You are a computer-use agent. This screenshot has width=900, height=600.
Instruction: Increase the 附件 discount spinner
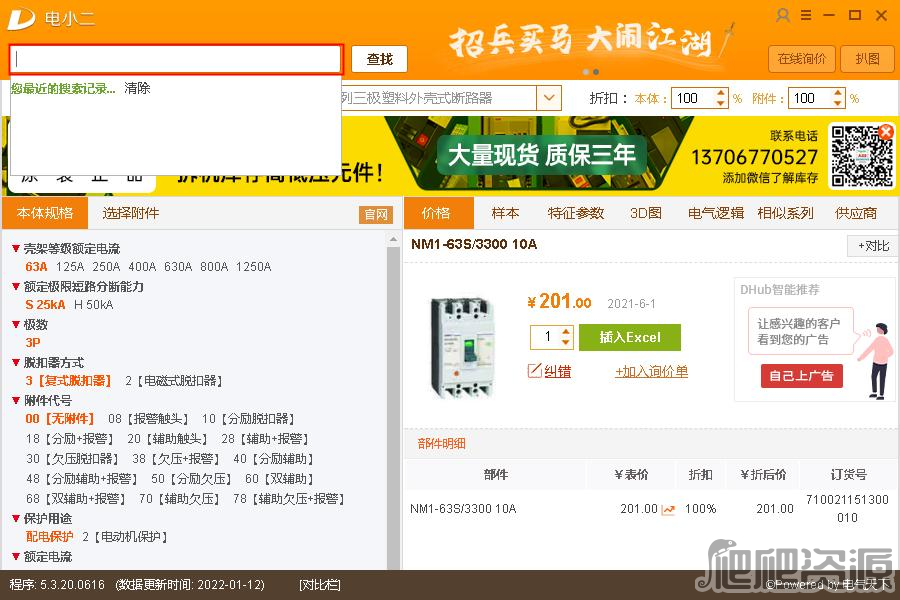[x=838, y=93]
